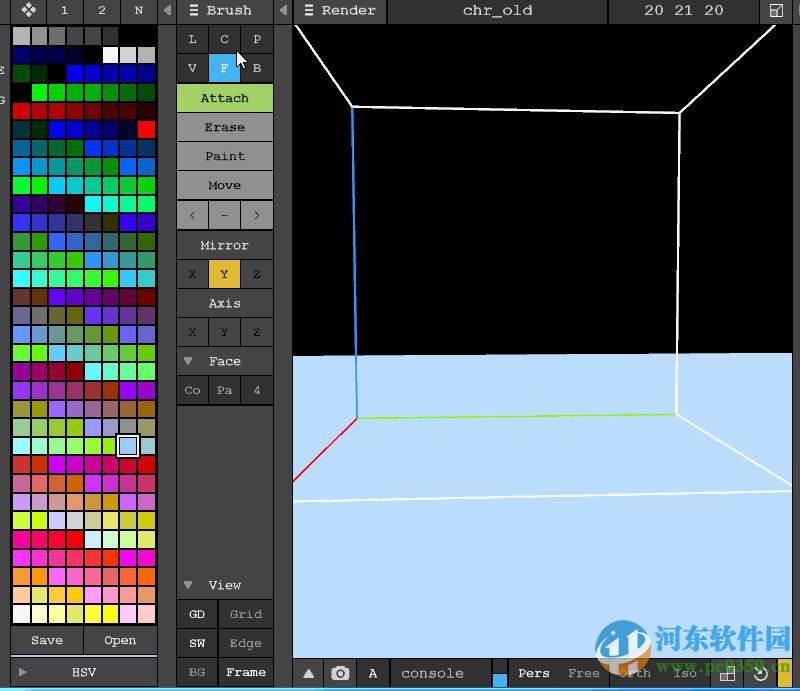
Task: Toggle Mirror along the Y axis
Action: 224,273
